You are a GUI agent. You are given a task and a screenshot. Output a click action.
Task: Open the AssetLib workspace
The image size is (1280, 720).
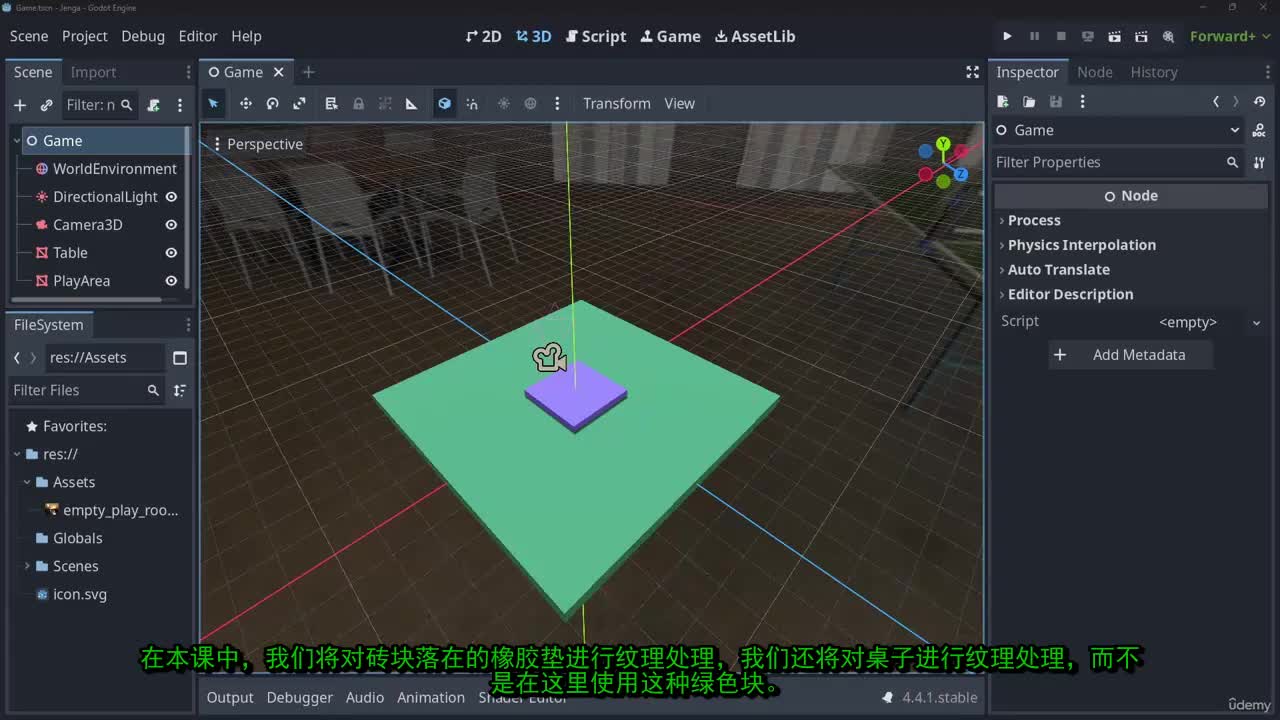[755, 36]
